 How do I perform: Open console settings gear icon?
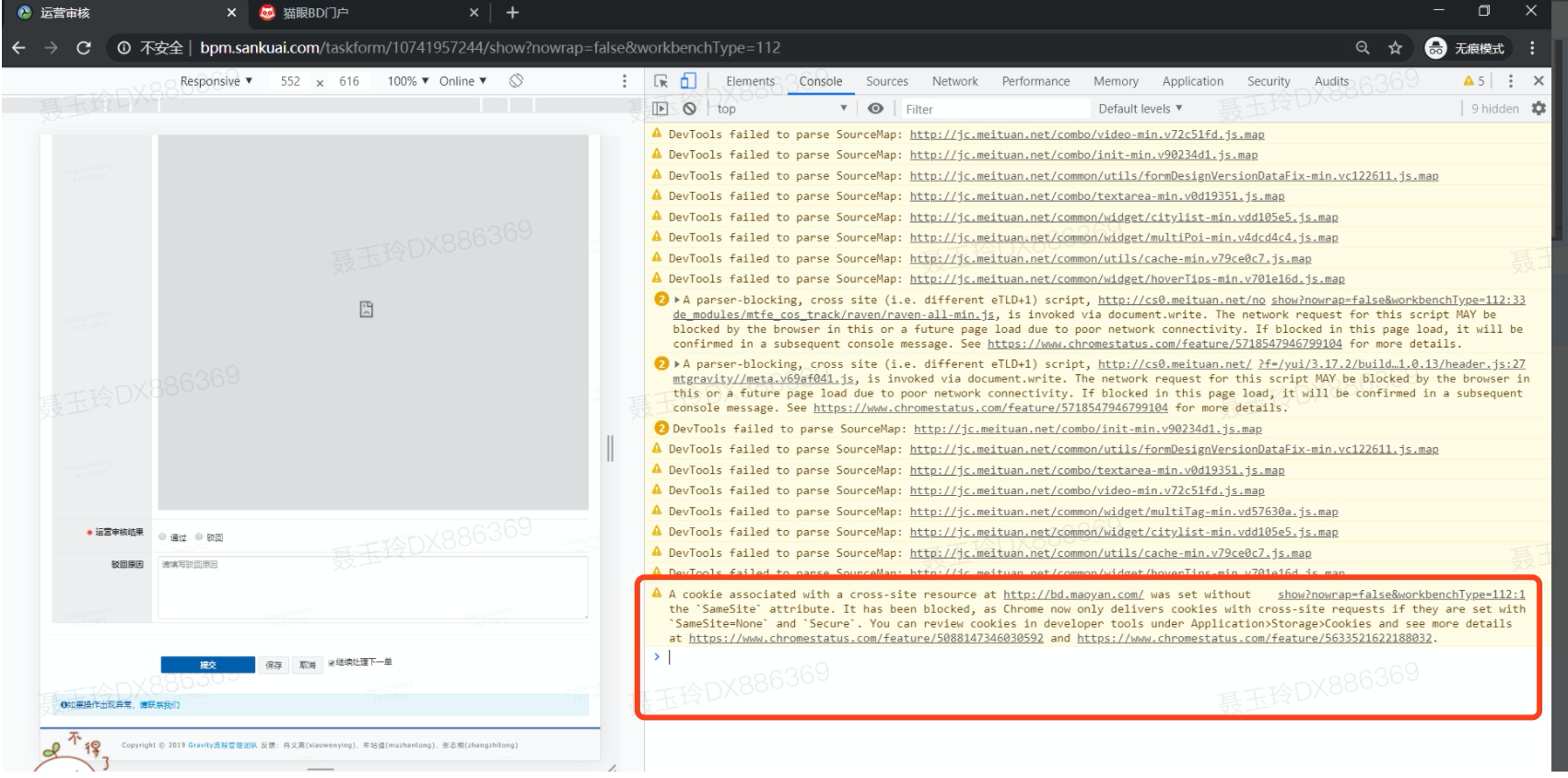point(1538,109)
